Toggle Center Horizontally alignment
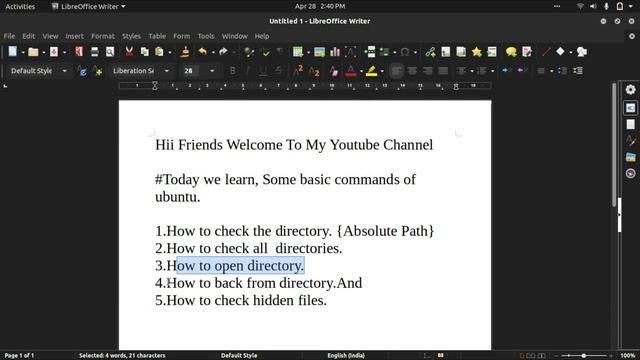 pyautogui.click(x=412, y=71)
